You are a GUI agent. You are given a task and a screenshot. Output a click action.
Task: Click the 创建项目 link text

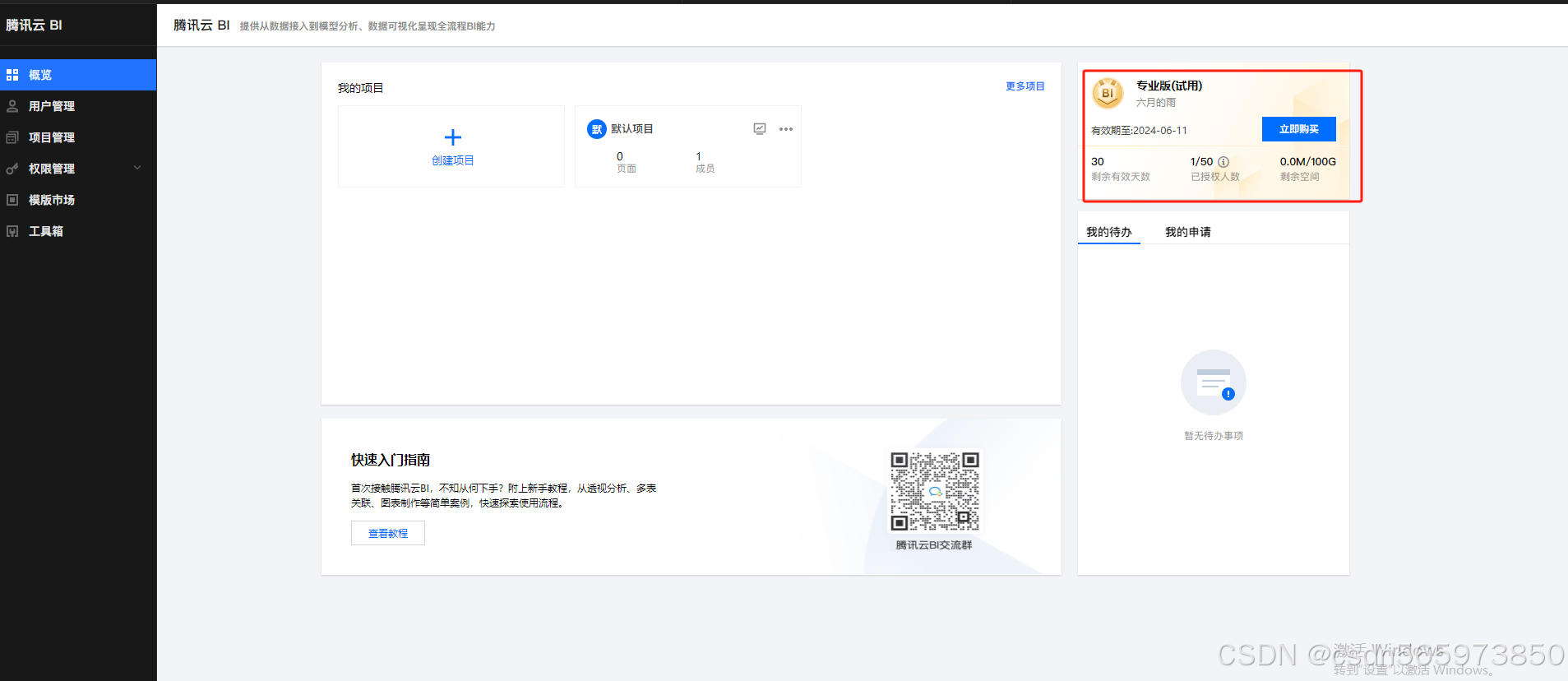click(453, 160)
